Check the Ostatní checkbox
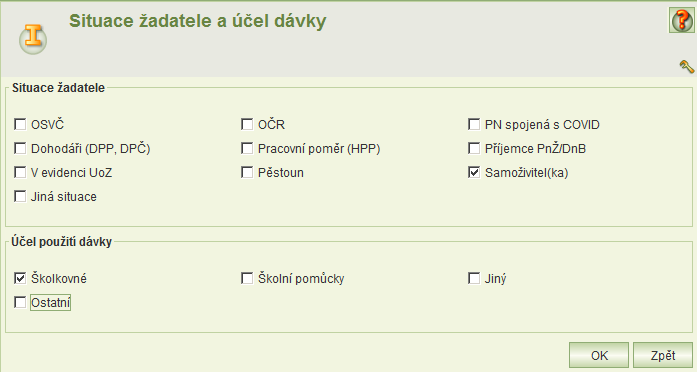The height and width of the screenshot is (372, 697). pyautogui.click(x=20, y=302)
